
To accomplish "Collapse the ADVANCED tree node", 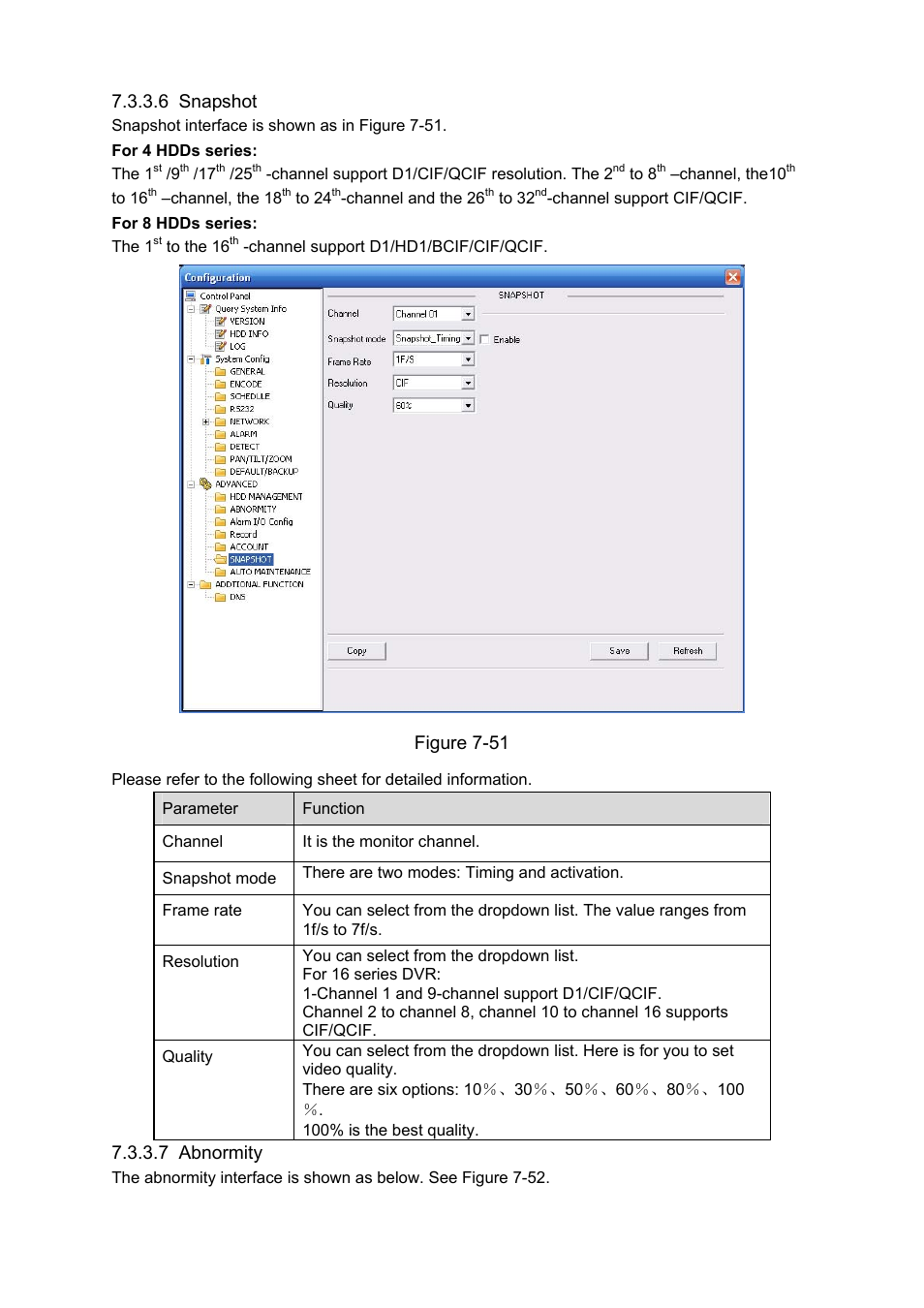I will pos(191,484).
